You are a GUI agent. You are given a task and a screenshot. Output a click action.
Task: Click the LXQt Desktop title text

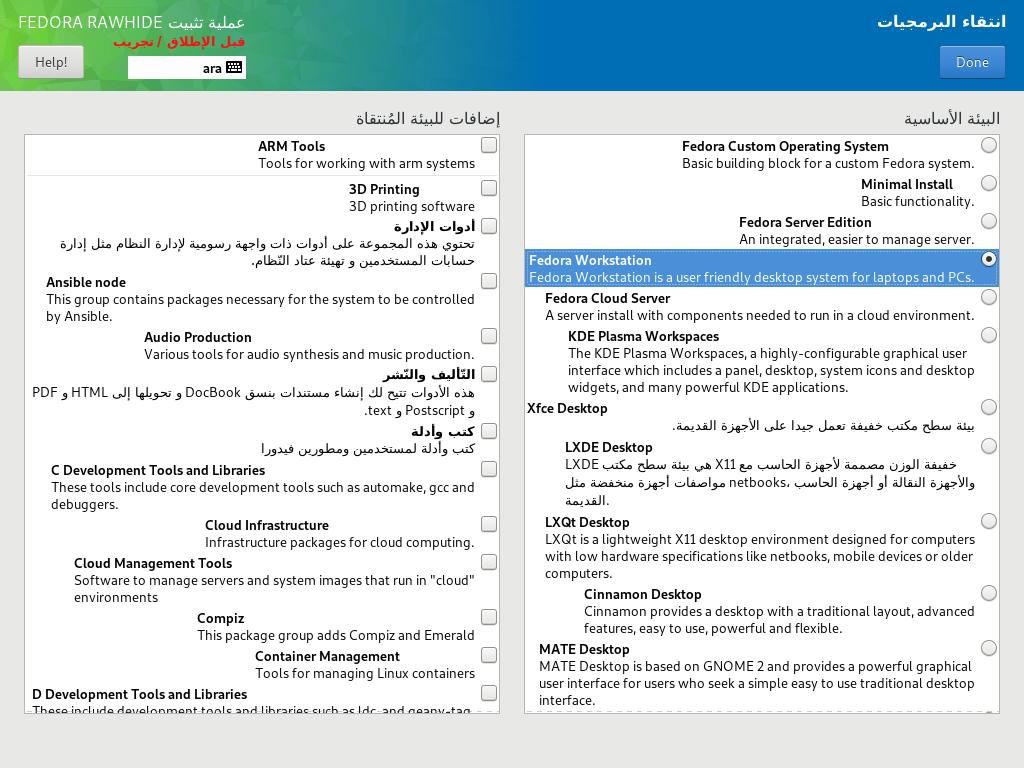pos(587,522)
